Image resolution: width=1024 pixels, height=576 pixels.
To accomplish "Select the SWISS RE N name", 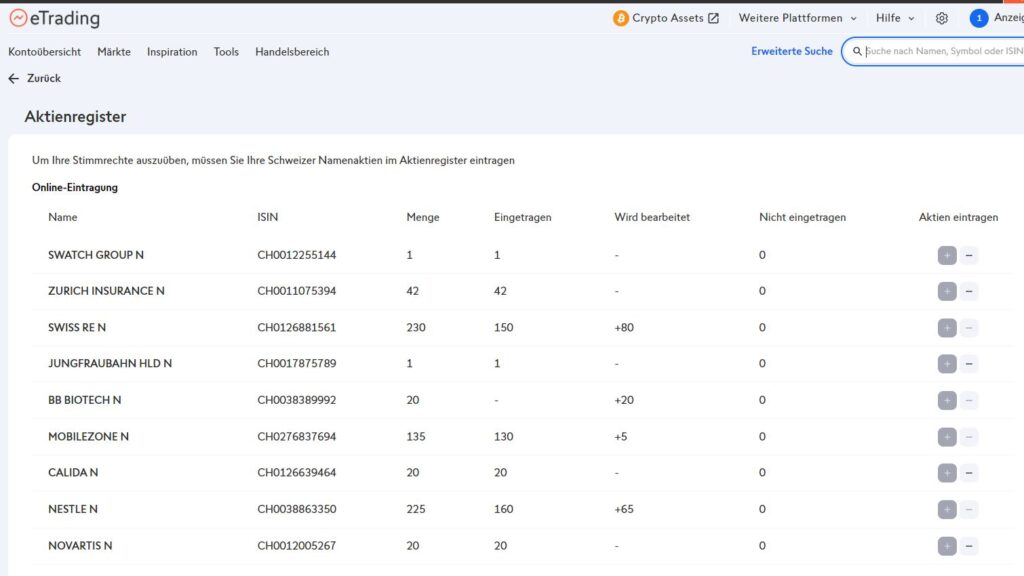I will click(x=77, y=328).
